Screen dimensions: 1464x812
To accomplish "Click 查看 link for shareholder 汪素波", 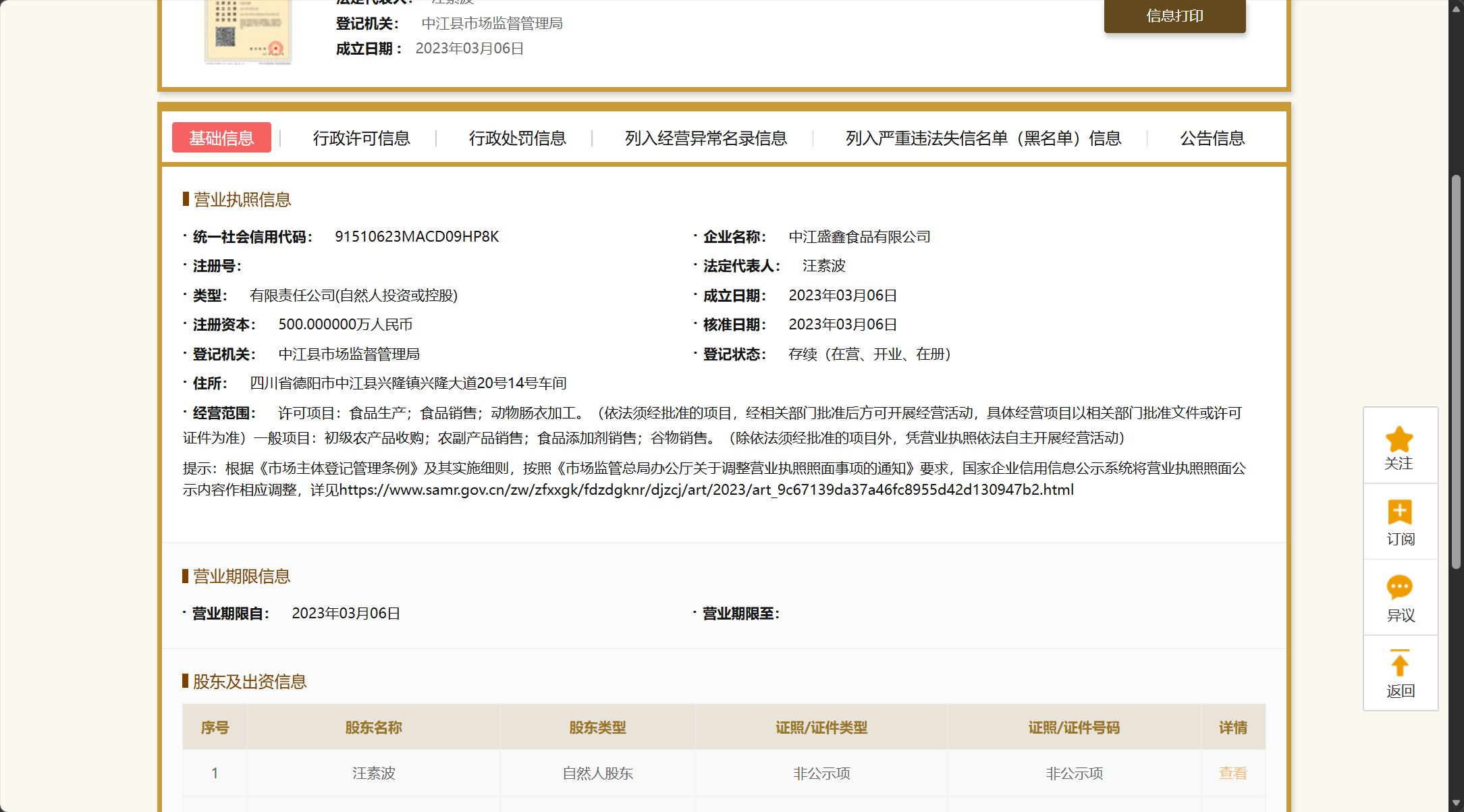I will (x=1232, y=773).
